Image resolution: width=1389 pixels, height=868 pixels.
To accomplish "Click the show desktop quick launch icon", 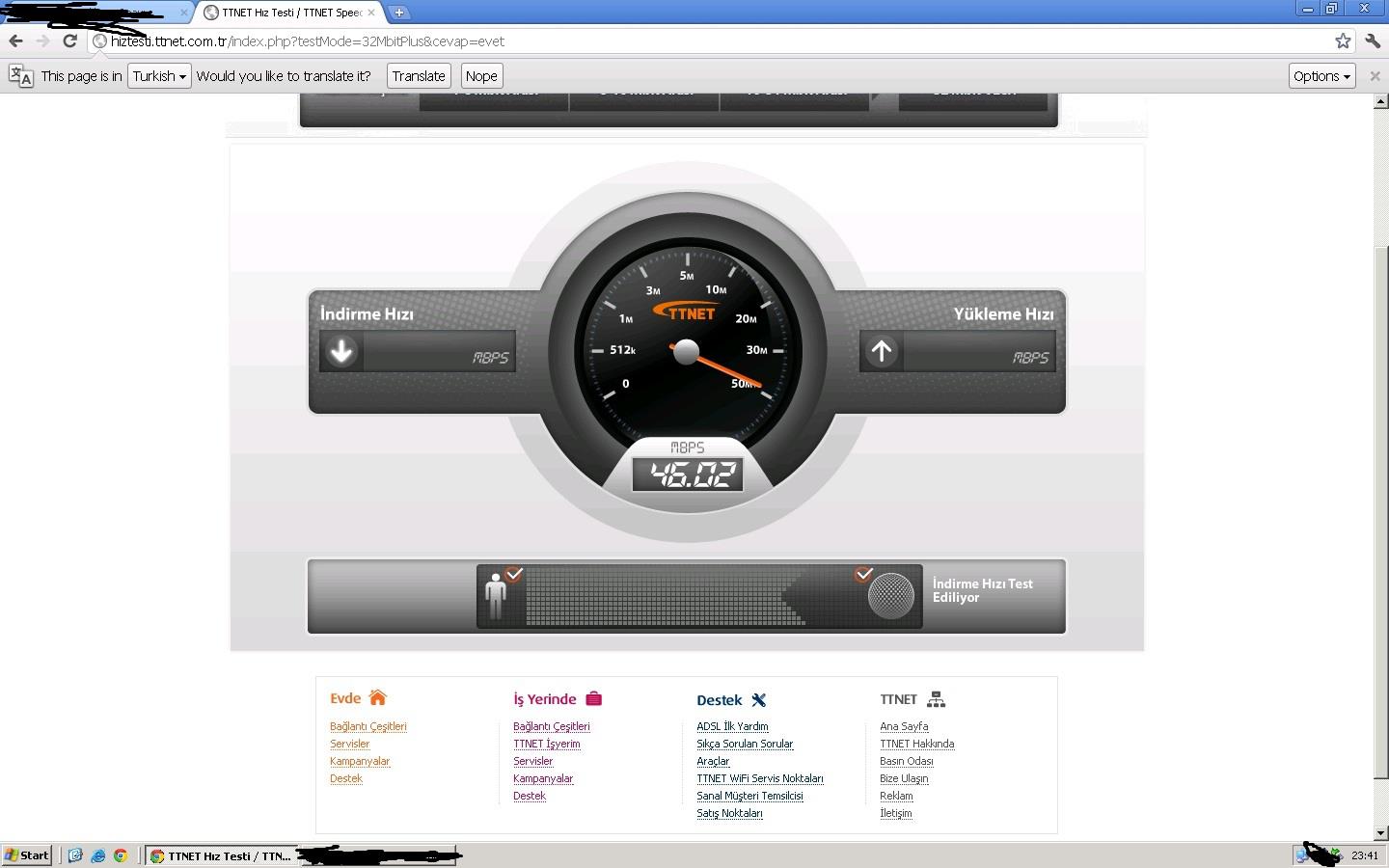I will (x=75, y=855).
